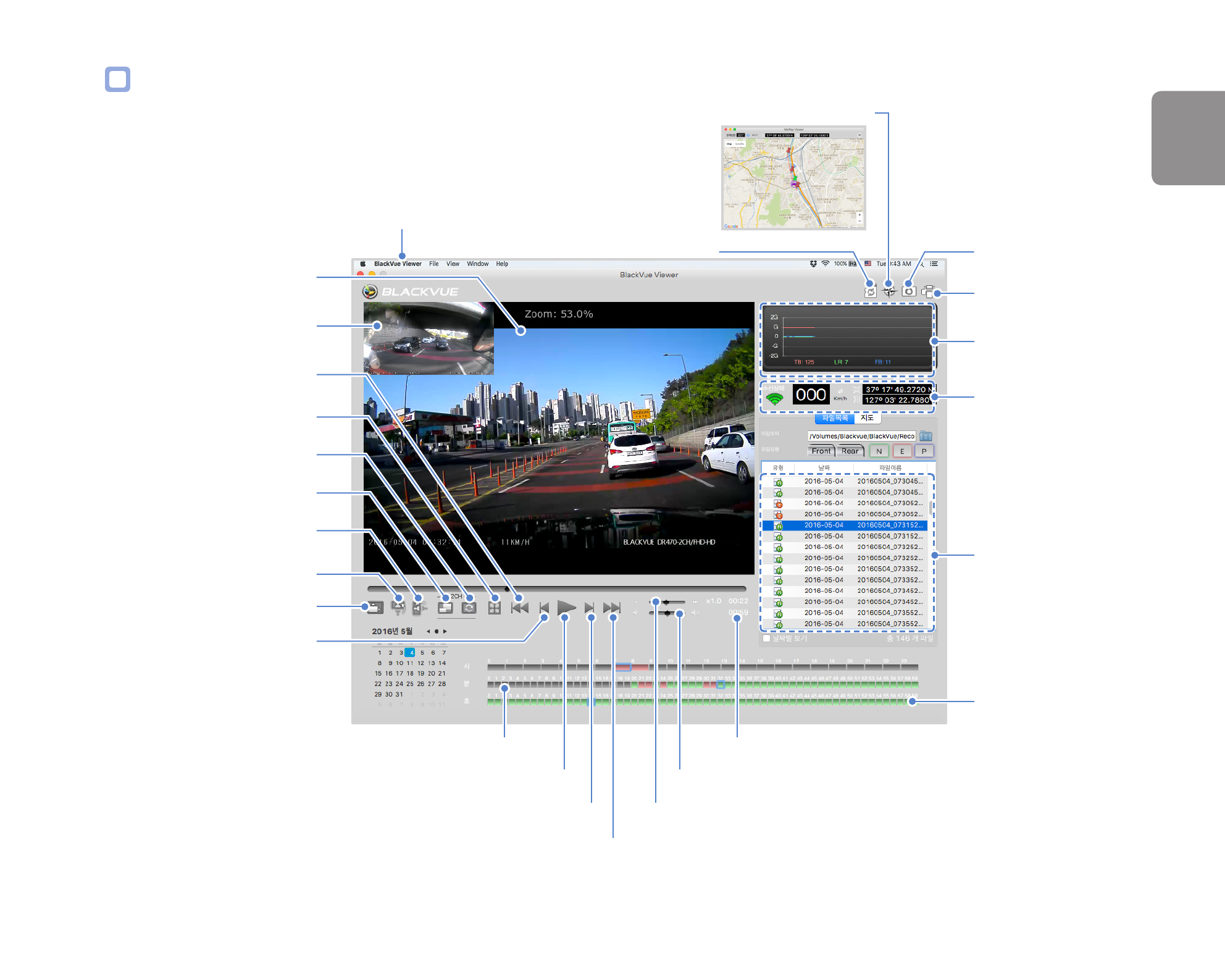
Task: Switch to the 파일목록 tab
Action: (x=835, y=418)
